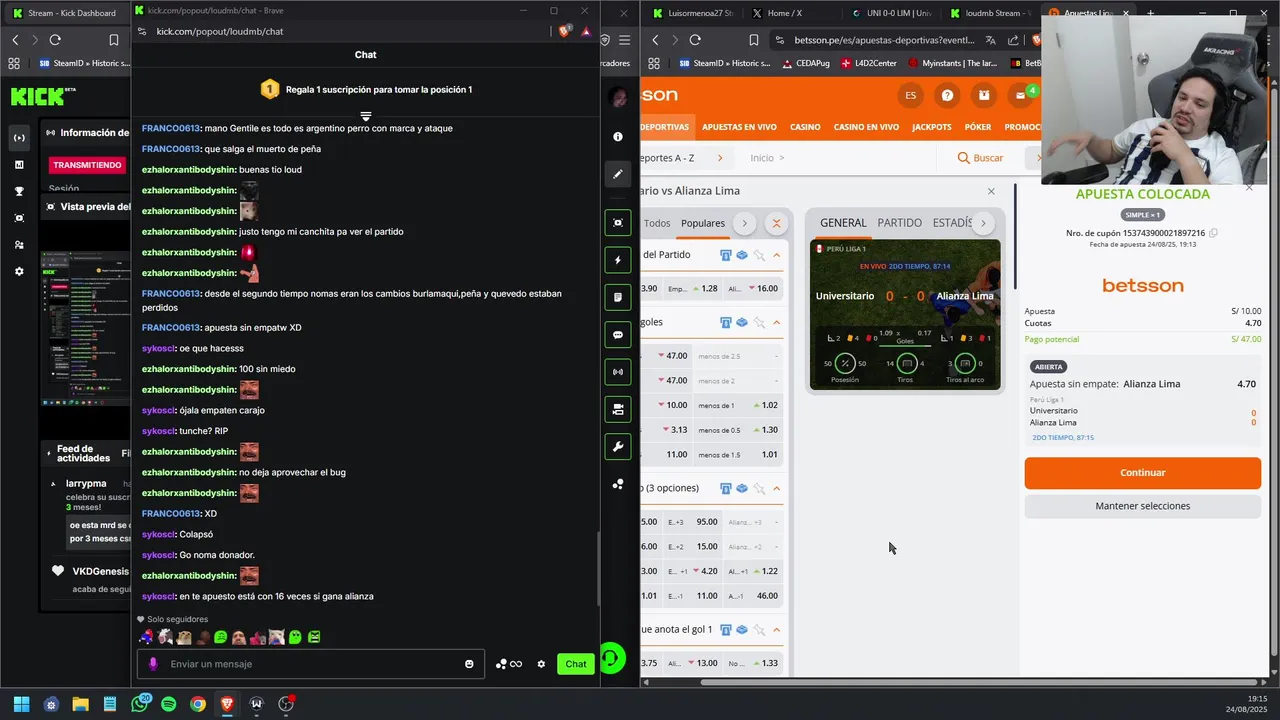Open JACKPOTS menu item
Image resolution: width=1280 pixels, height=720 pixels.
click(932, 127)
